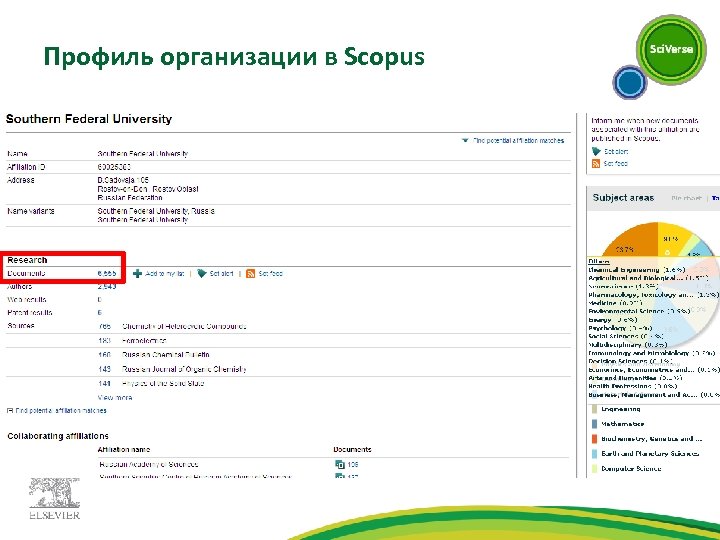Click the Southern Federal University page heading

89,119
